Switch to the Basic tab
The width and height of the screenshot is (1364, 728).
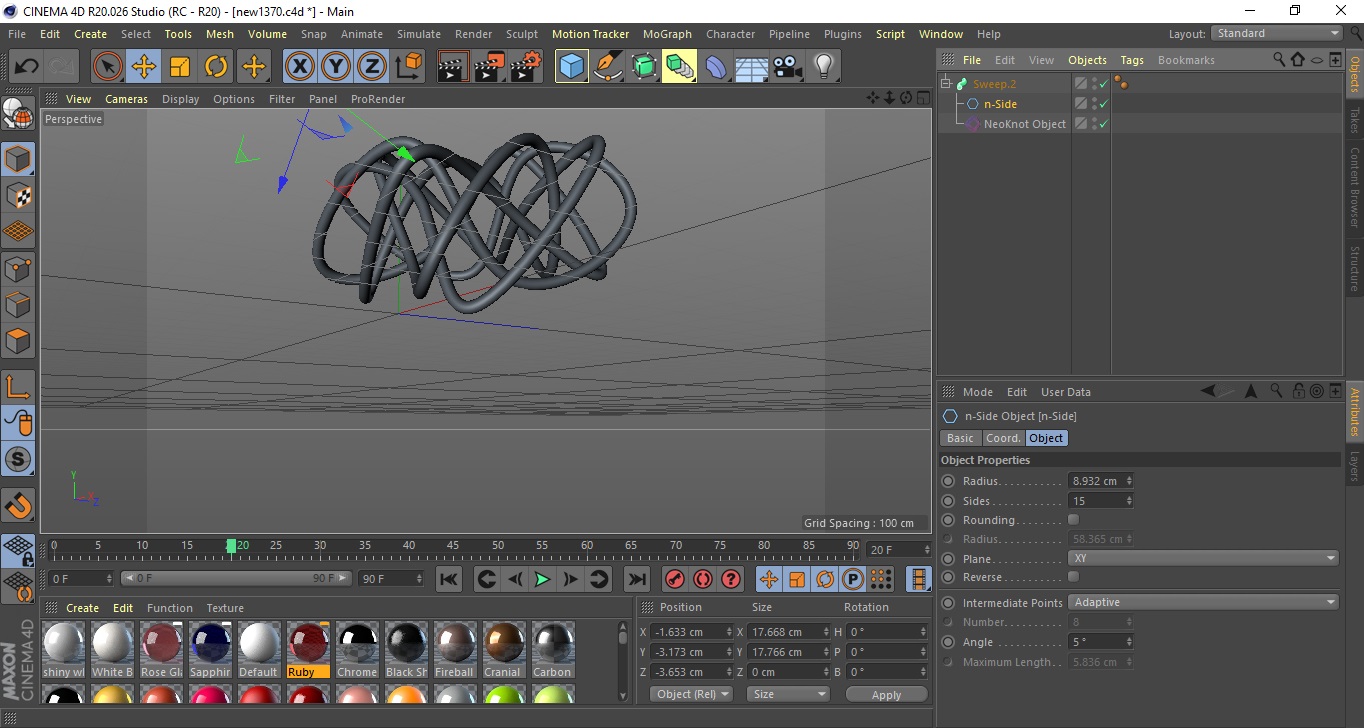tap(960, 438)
